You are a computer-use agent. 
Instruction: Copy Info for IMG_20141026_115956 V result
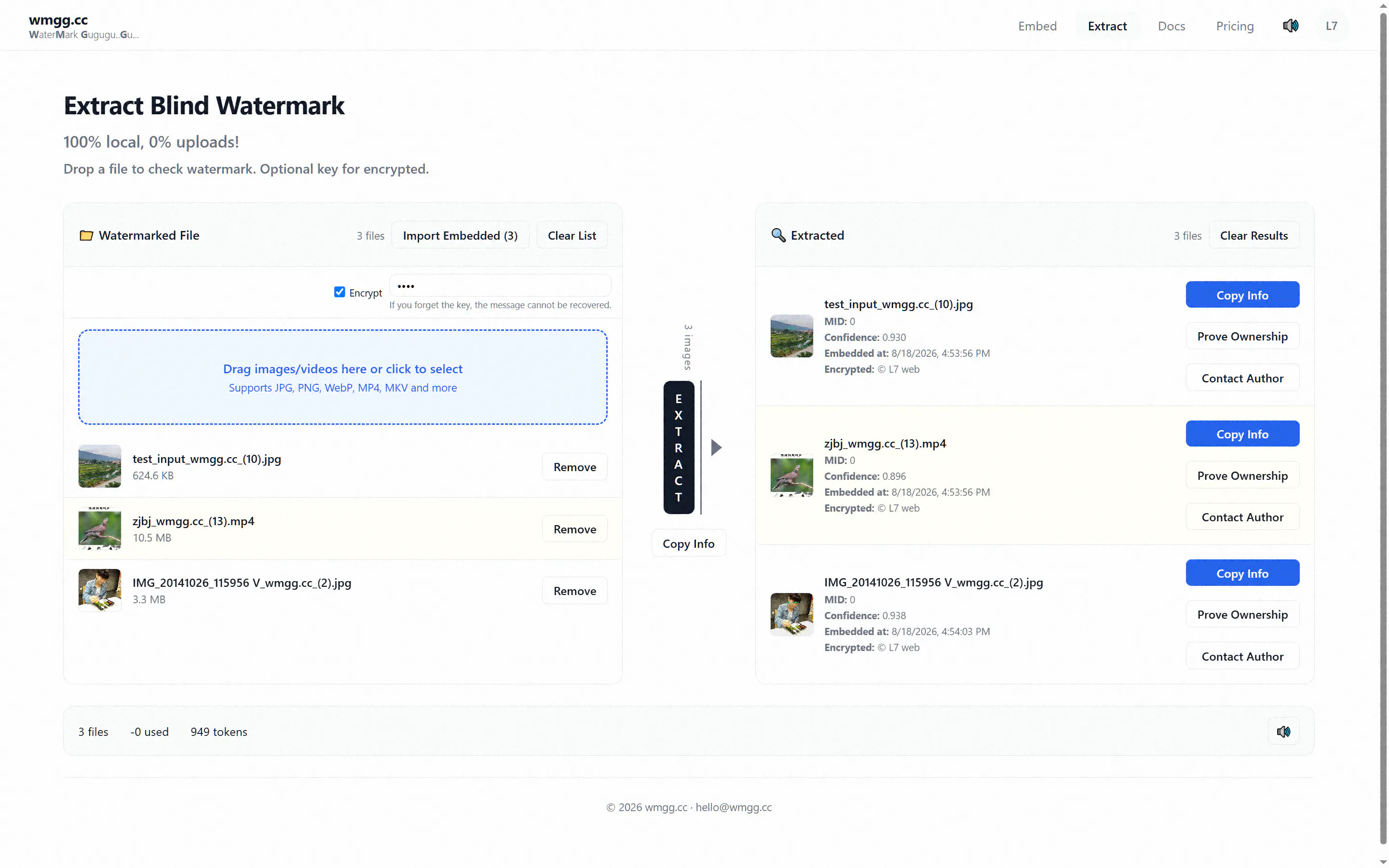(x=1242, y=573)
